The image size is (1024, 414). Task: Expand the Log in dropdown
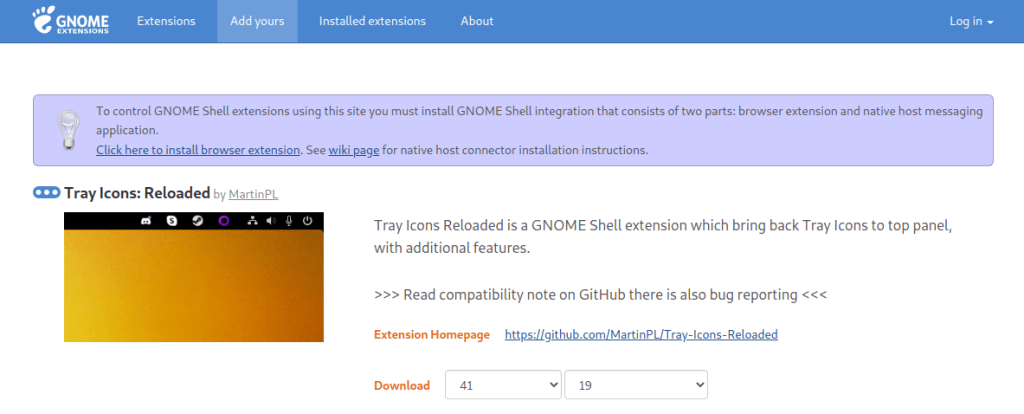971,21
